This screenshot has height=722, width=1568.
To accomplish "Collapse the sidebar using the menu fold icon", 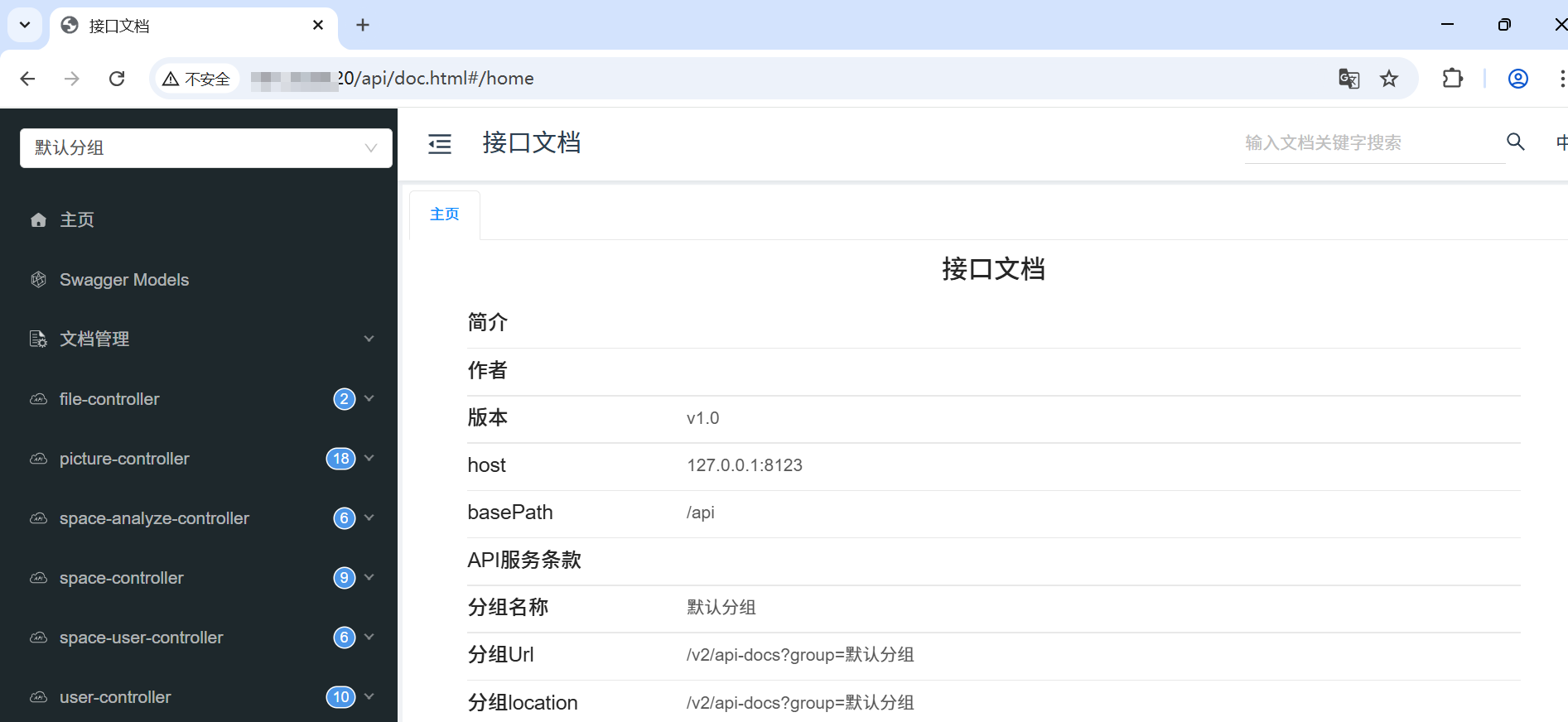I will pyautogui.click(x=439, y=144).
